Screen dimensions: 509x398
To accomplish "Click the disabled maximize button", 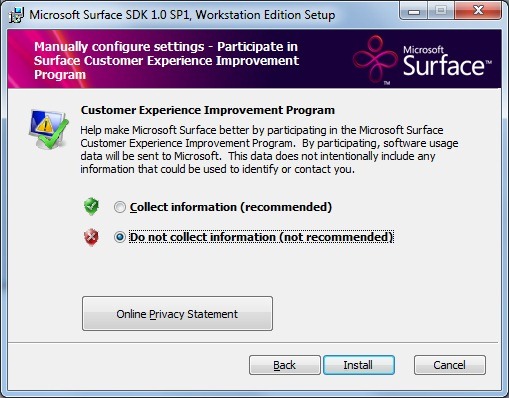I will coord(441,11).
